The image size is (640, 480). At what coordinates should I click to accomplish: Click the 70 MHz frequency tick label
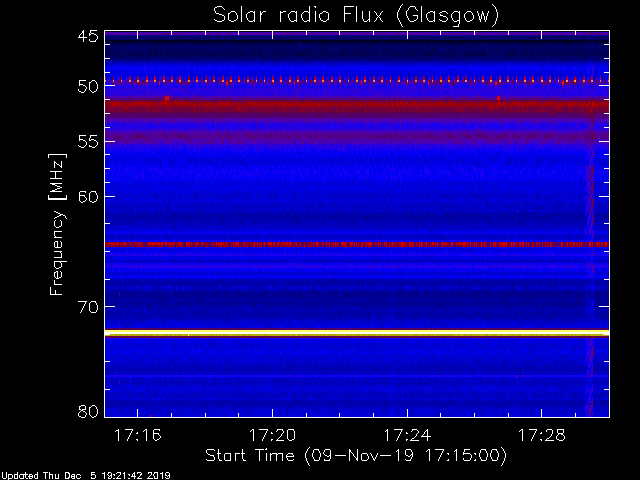88,307
